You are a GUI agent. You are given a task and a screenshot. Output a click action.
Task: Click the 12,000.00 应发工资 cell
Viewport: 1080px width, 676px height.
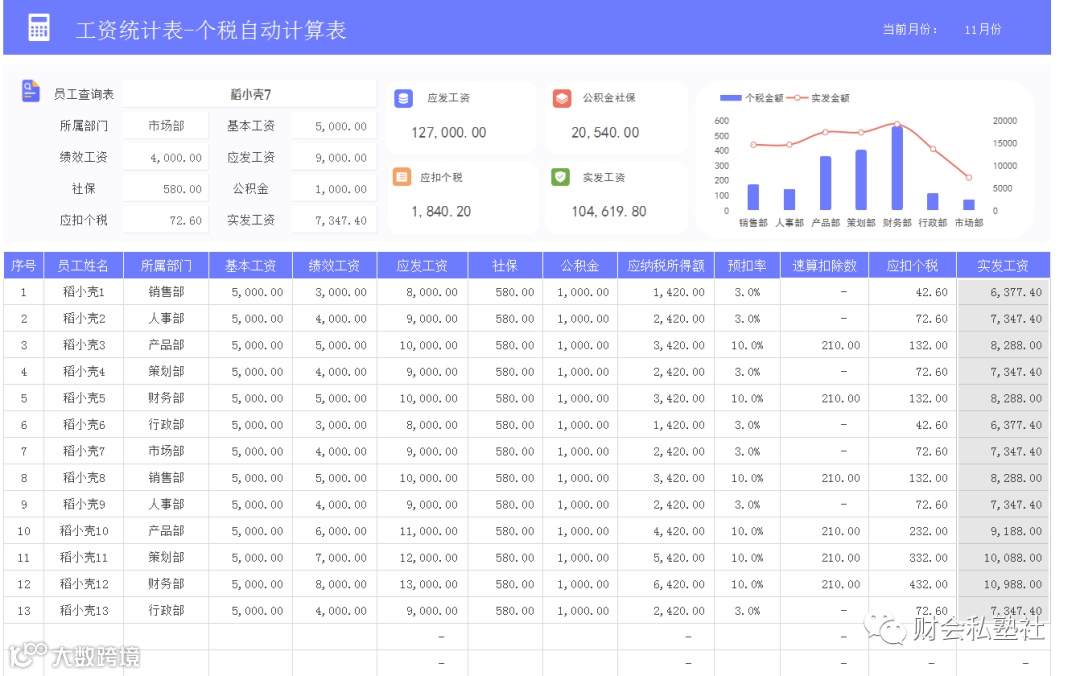click(422, 557)
